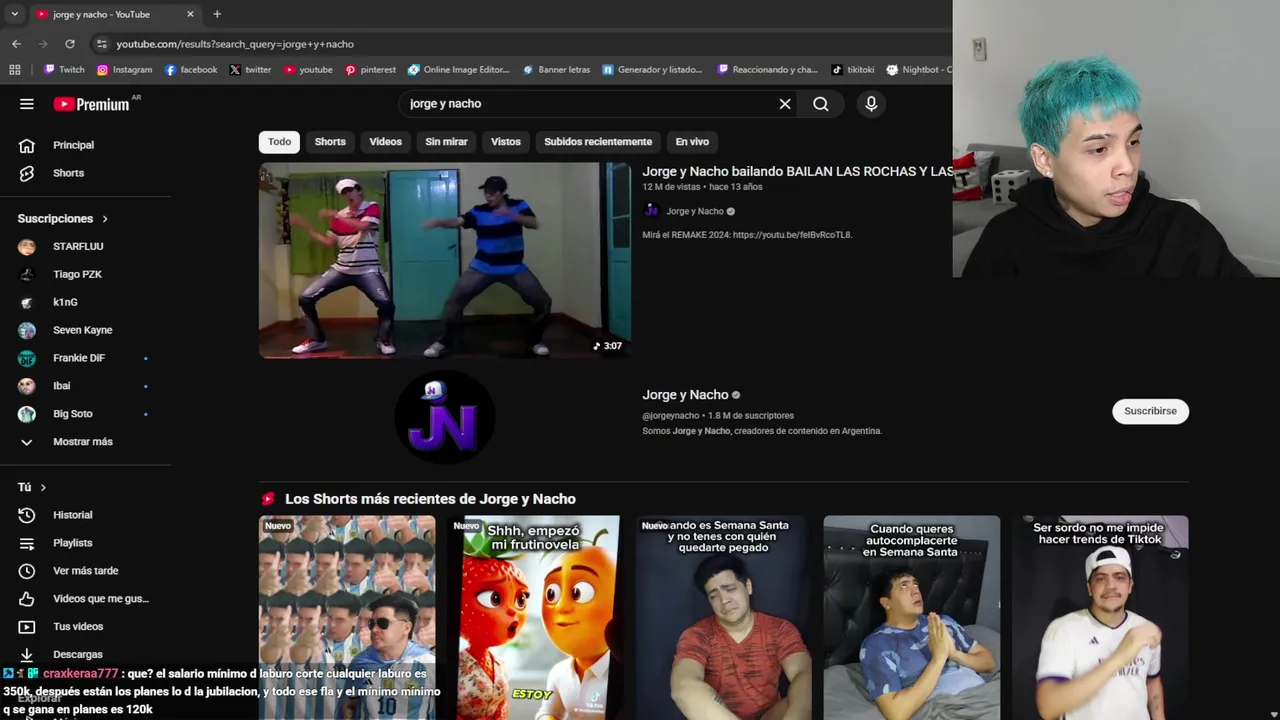Open the Online Image Editor bookmark
Image resolution: width=1280 pixels, height=720 pixels.
[459, 70]
